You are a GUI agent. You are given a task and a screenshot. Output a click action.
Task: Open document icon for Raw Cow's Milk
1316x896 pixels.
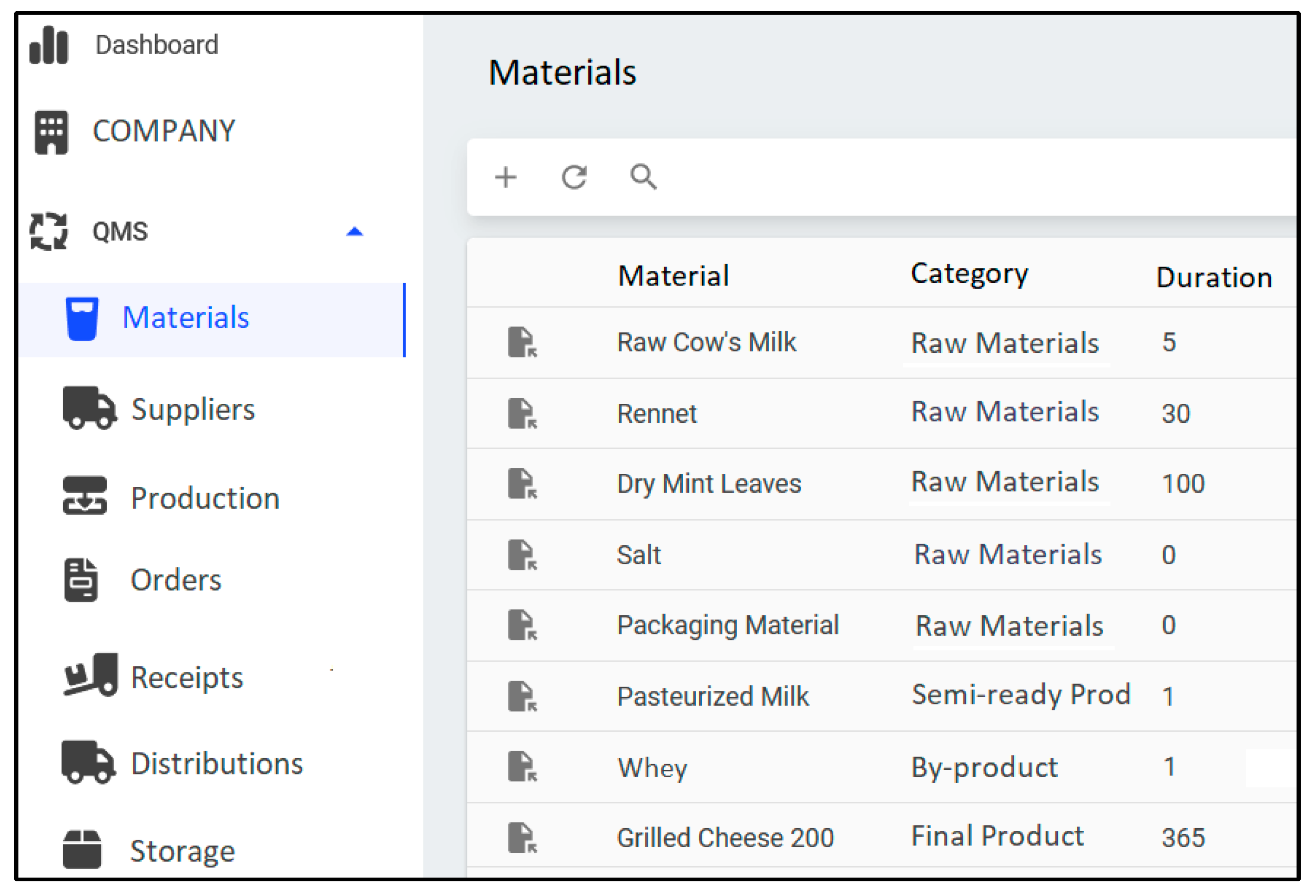point(522,343)
